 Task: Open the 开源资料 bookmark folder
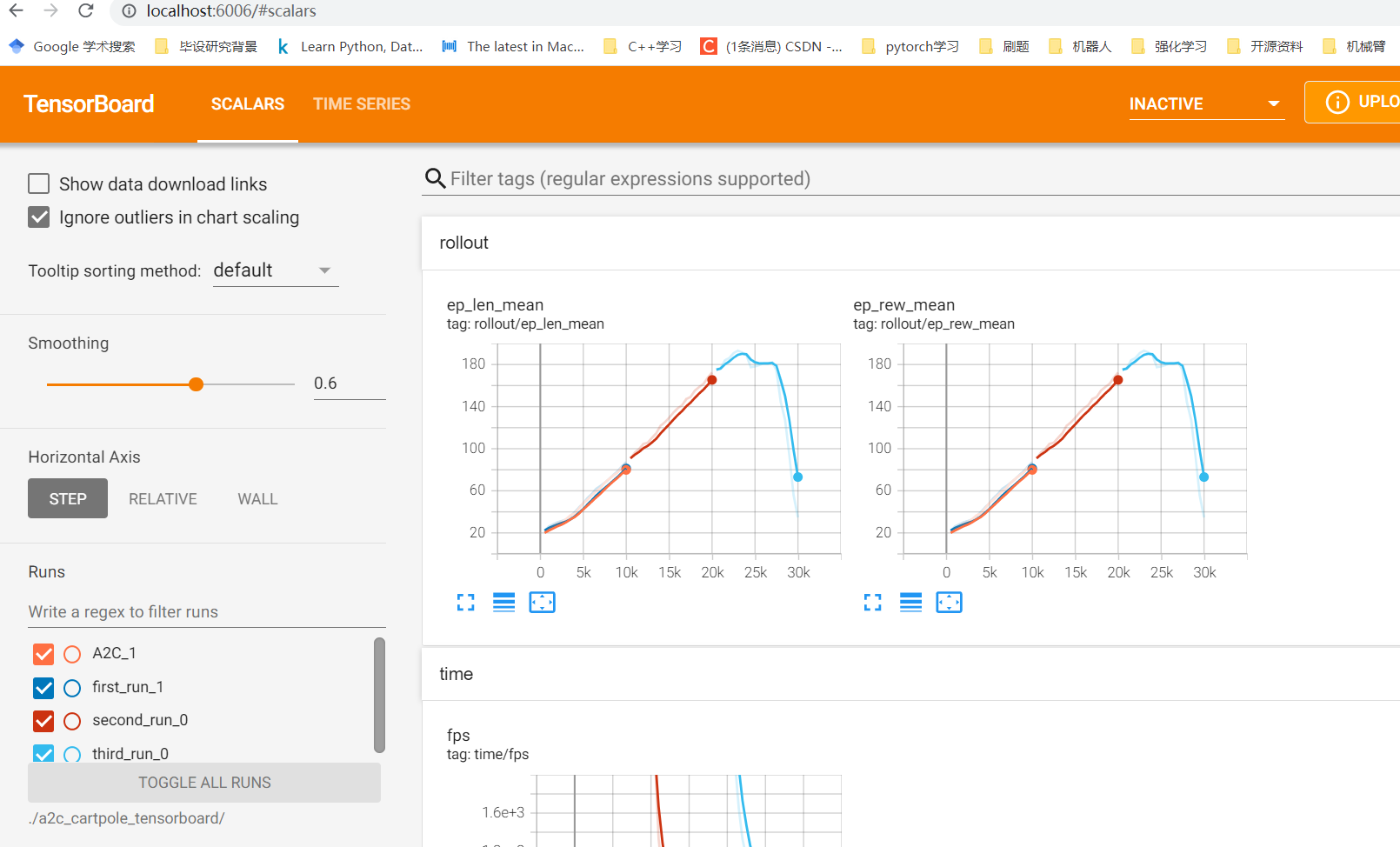[x=1265, y=46]
